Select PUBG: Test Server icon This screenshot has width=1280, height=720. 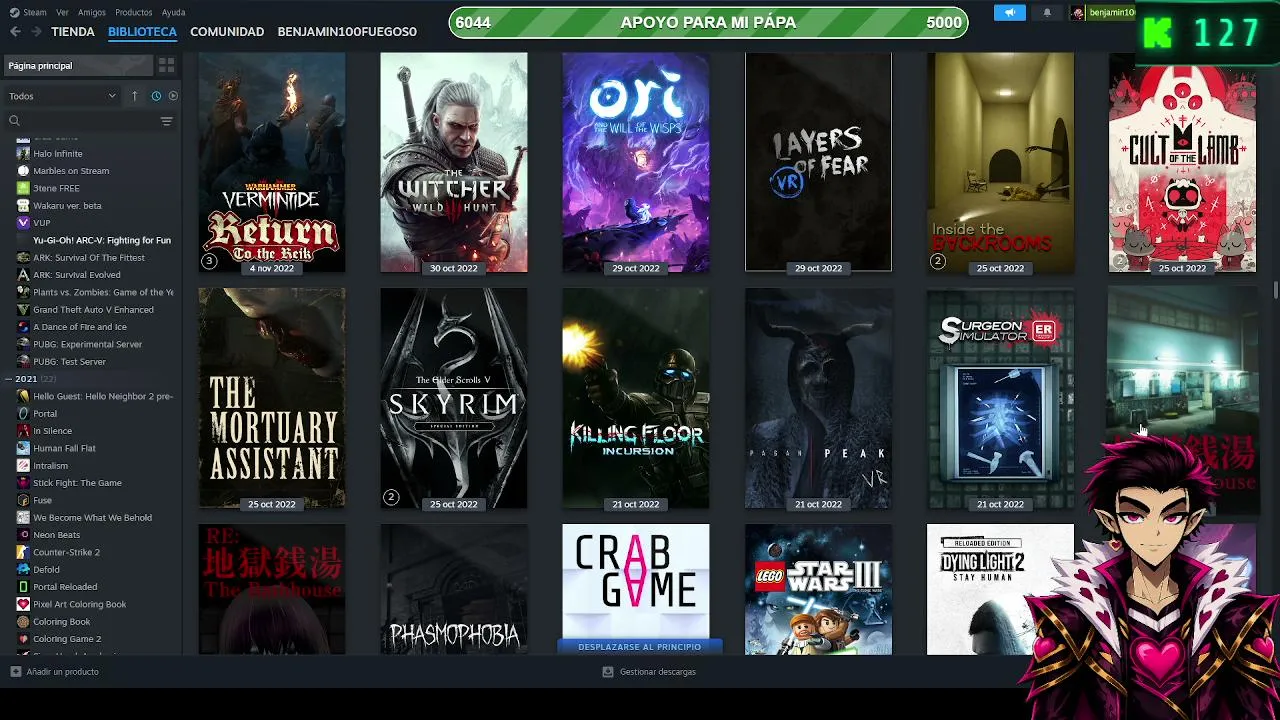click(x=24, y=362)
